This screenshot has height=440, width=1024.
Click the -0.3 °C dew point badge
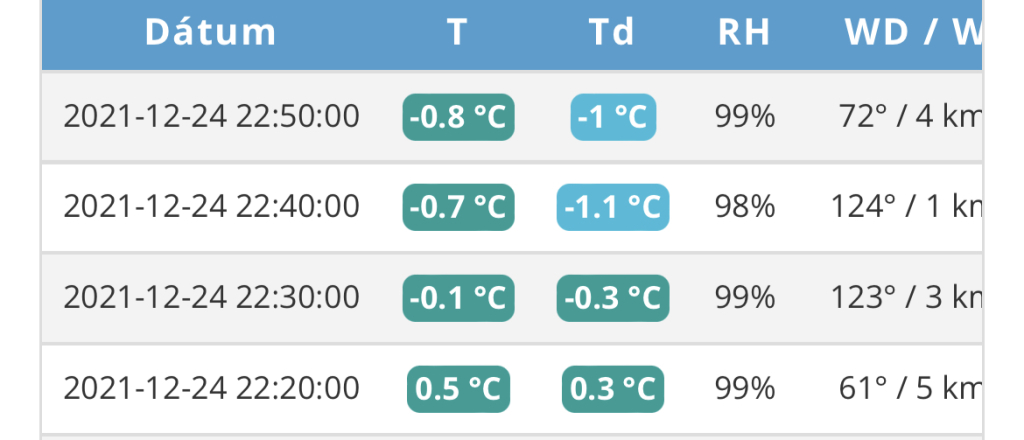click(x=613, y=298)
